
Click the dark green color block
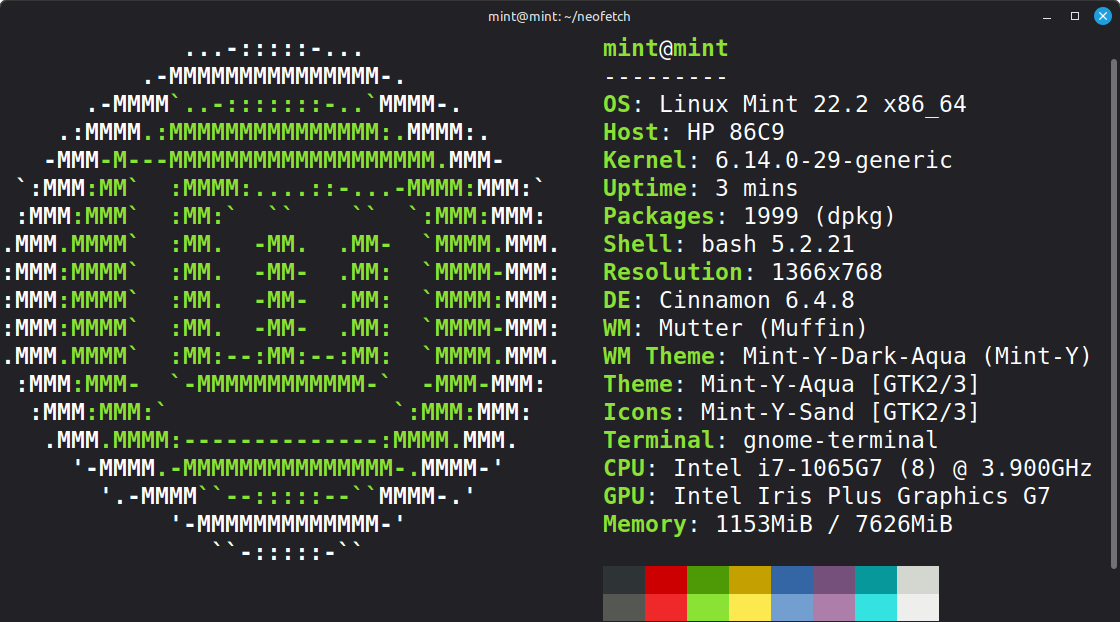[x=708, y=580]
